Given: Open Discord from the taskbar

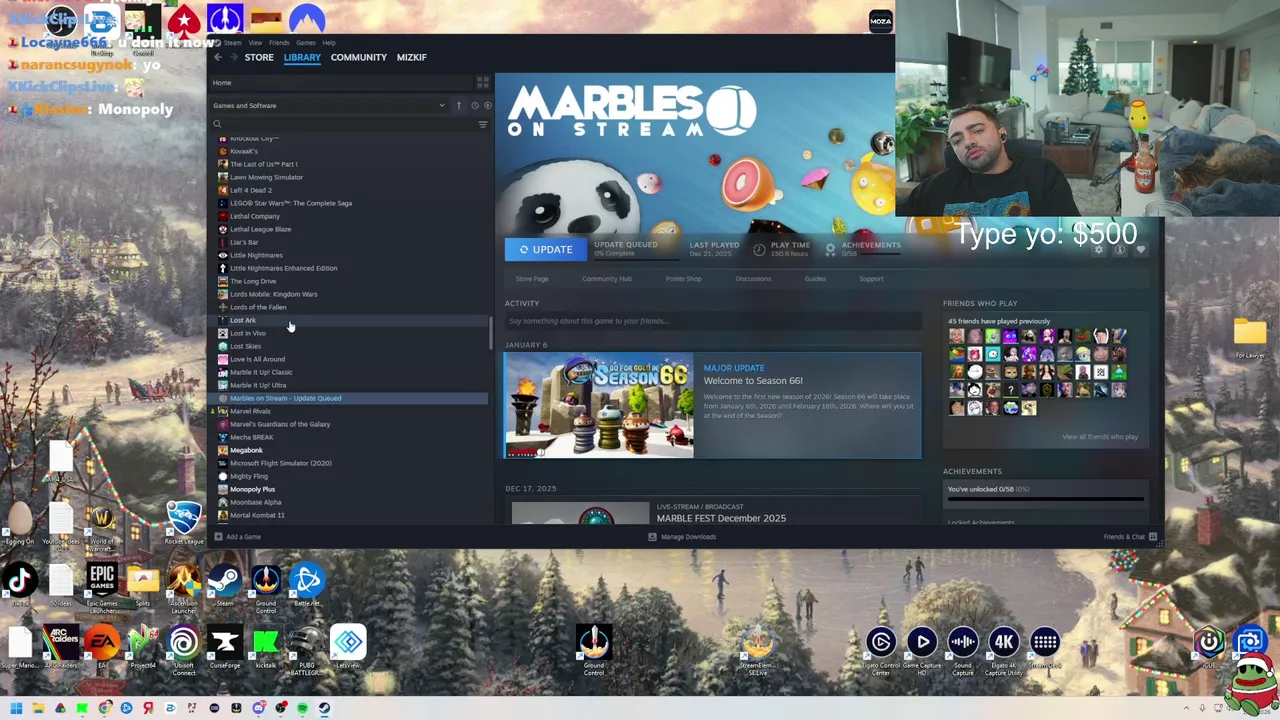Looking at the screenshot, I should pyautogui.click(x=258, y=708).
